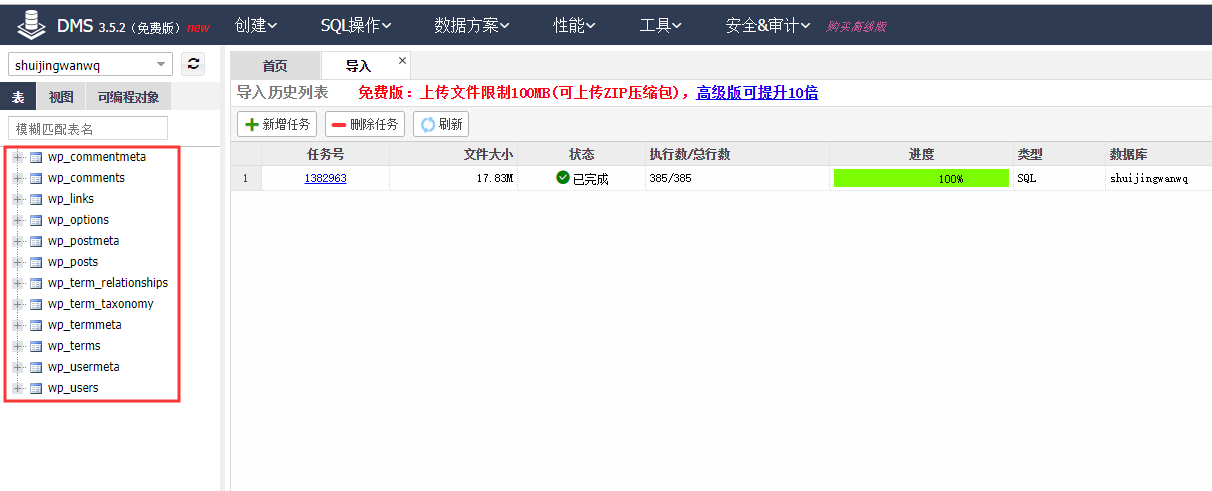Close the 导入 tab with X
Screen dimensions: 1212x491
pos(402,60)
